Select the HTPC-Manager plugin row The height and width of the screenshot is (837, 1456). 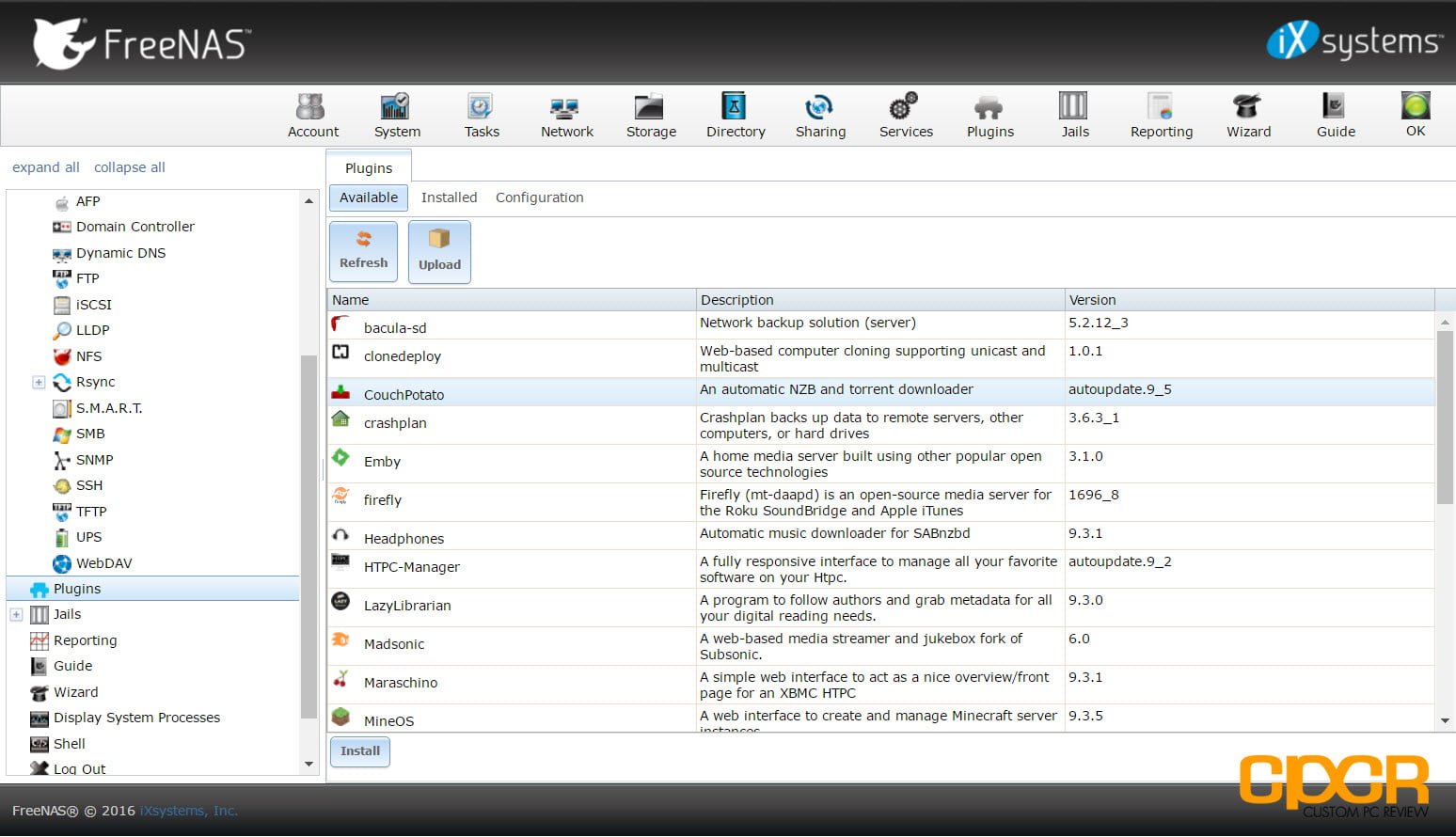[x=881, y=570]
